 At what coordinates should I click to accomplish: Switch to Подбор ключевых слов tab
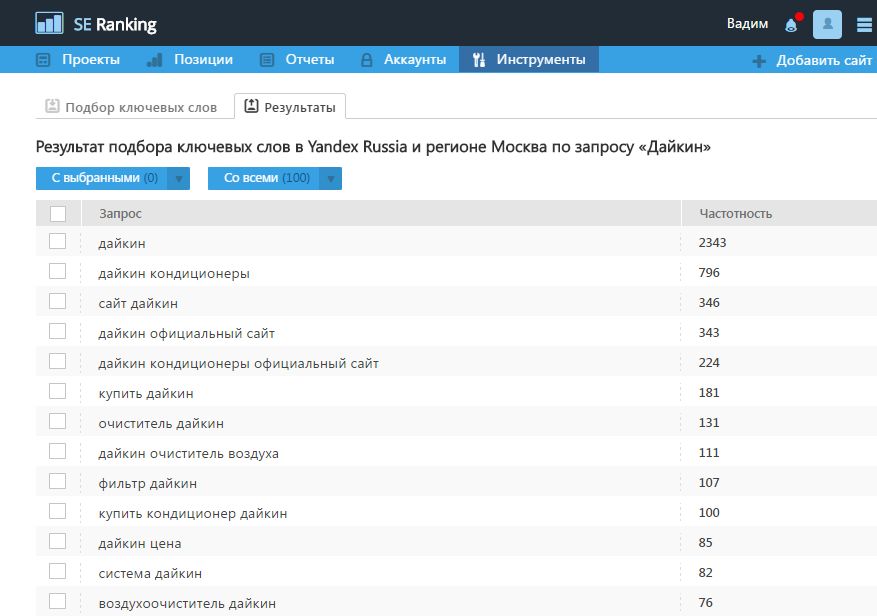(x=132, y=107)
